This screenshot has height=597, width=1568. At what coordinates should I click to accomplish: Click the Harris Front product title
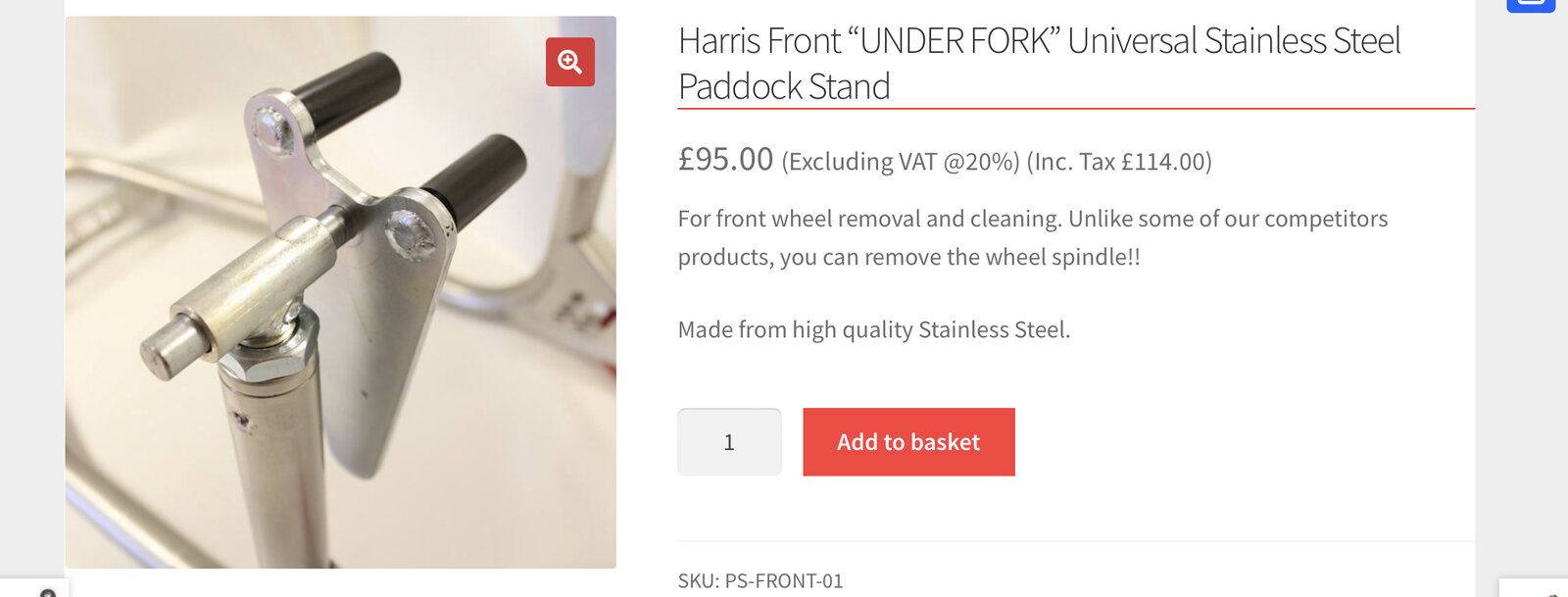1039,41
